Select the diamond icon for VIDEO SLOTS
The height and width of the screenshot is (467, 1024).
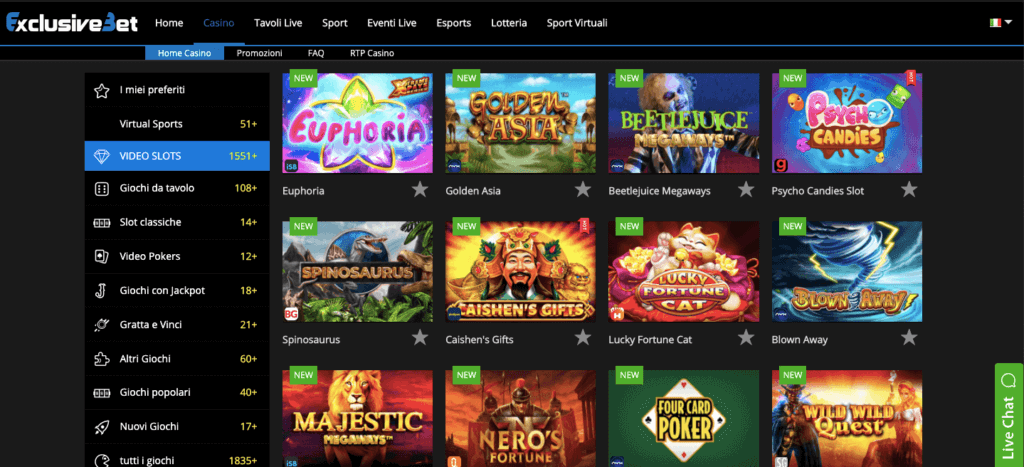coord(102,156)
